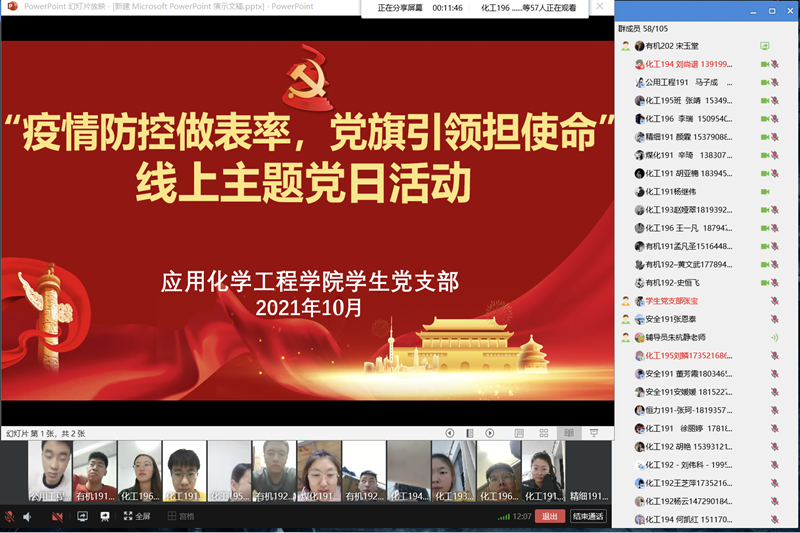Click the screen sharing icon beside 有机202 宋玉堂
The image size is (800, 533).
click(x=764, y=46)
